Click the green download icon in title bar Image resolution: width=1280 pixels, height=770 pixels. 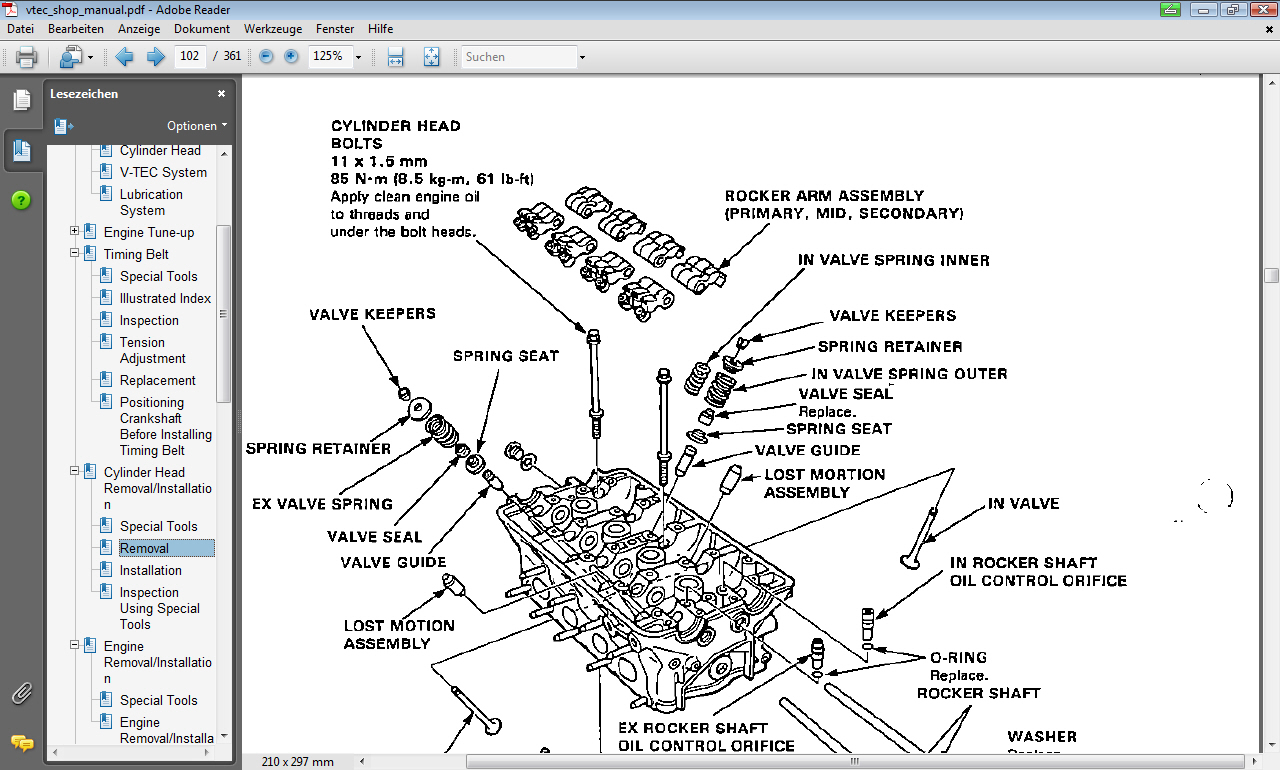pyautogui.click(x=1170, y=9)
